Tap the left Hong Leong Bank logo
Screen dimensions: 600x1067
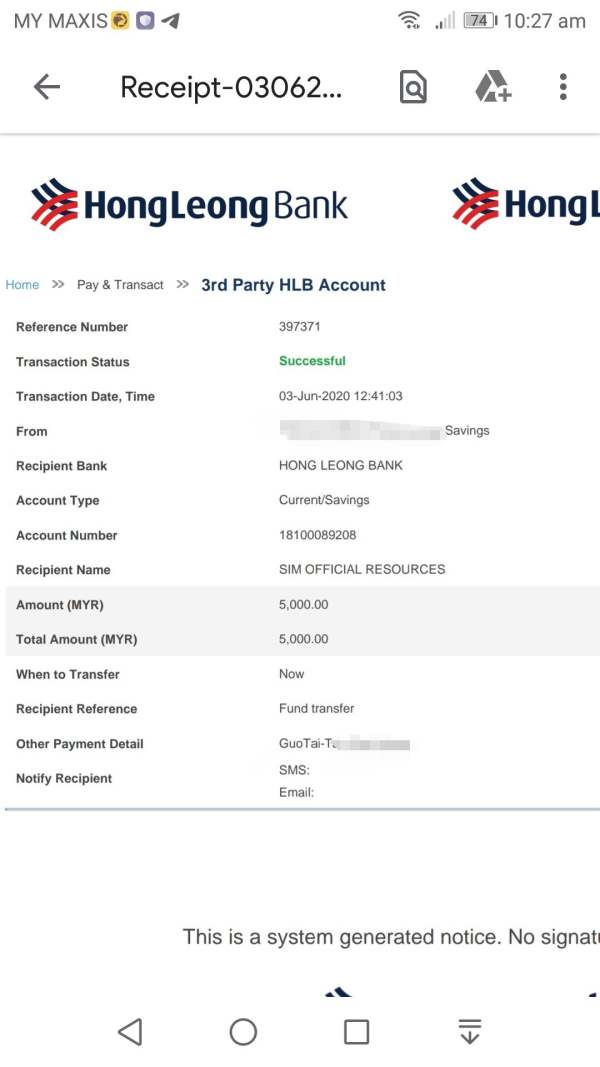189,205
